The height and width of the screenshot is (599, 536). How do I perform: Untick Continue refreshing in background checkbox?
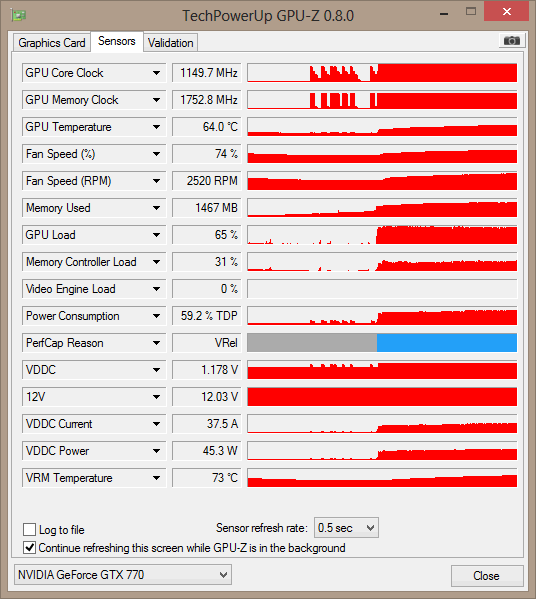tap(29, 547)
